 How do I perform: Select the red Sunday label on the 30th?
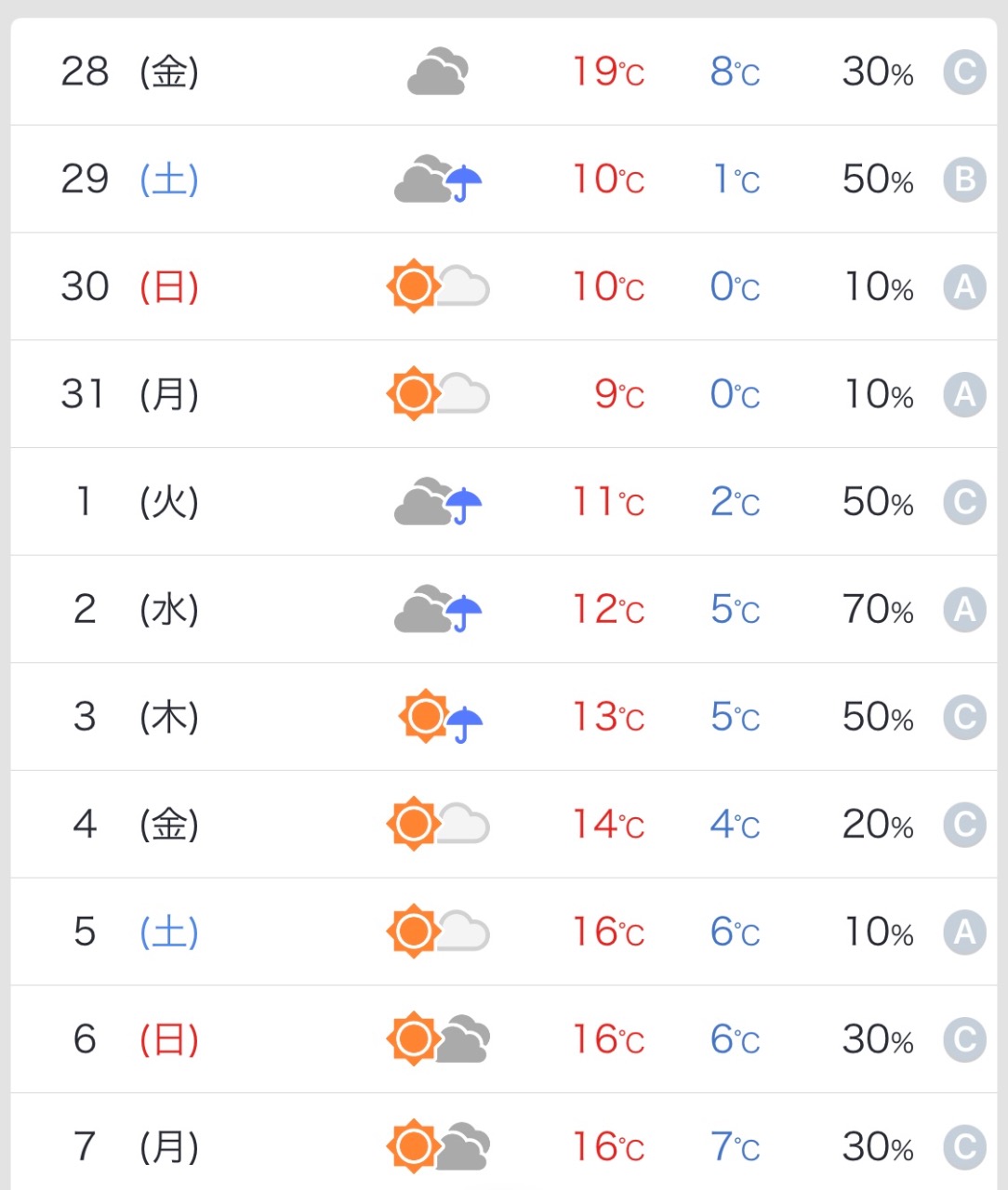169,286
